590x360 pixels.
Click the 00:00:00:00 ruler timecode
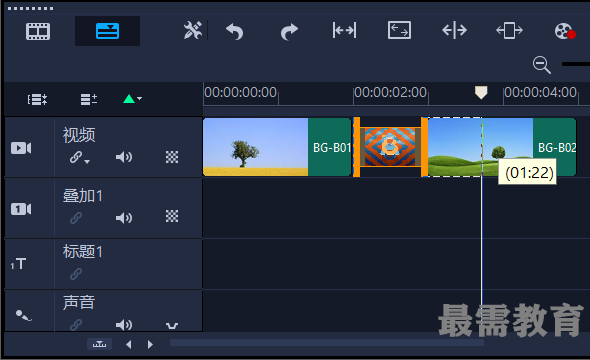(240, 92)
